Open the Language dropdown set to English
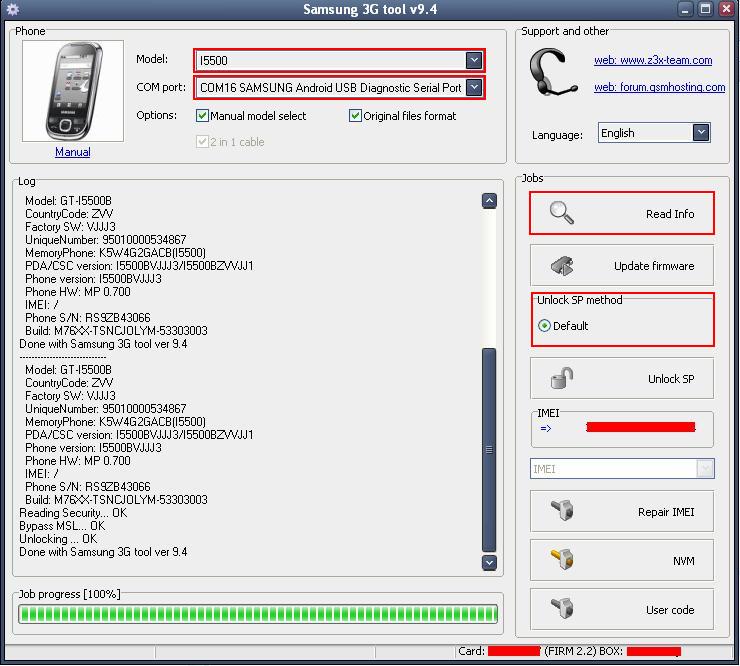The width and height of the screenshot is (740, 666). pos(701,133)
